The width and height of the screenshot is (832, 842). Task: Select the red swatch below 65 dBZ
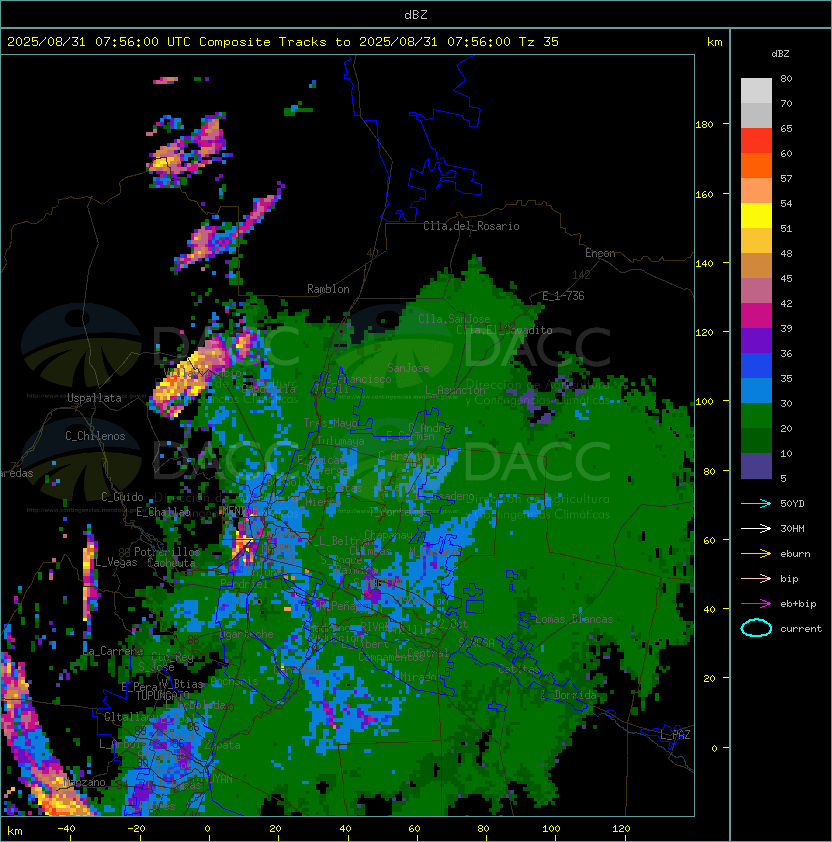click(x=756, y=140)
